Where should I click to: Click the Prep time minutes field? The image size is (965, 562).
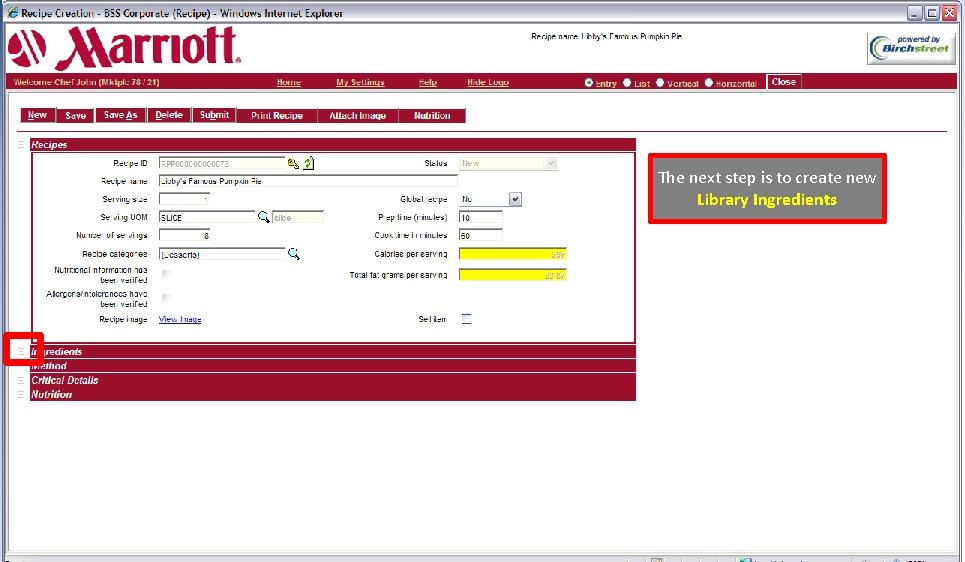tap(481, 217)
